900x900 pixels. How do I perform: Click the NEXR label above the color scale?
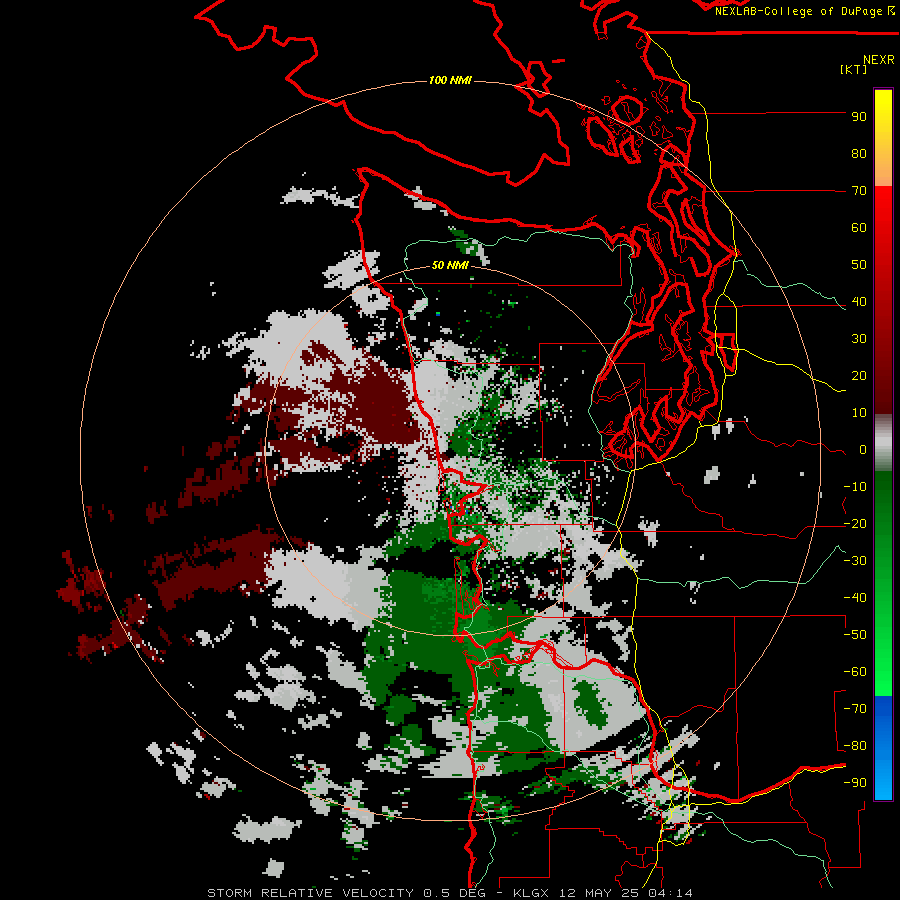point(879,60)
